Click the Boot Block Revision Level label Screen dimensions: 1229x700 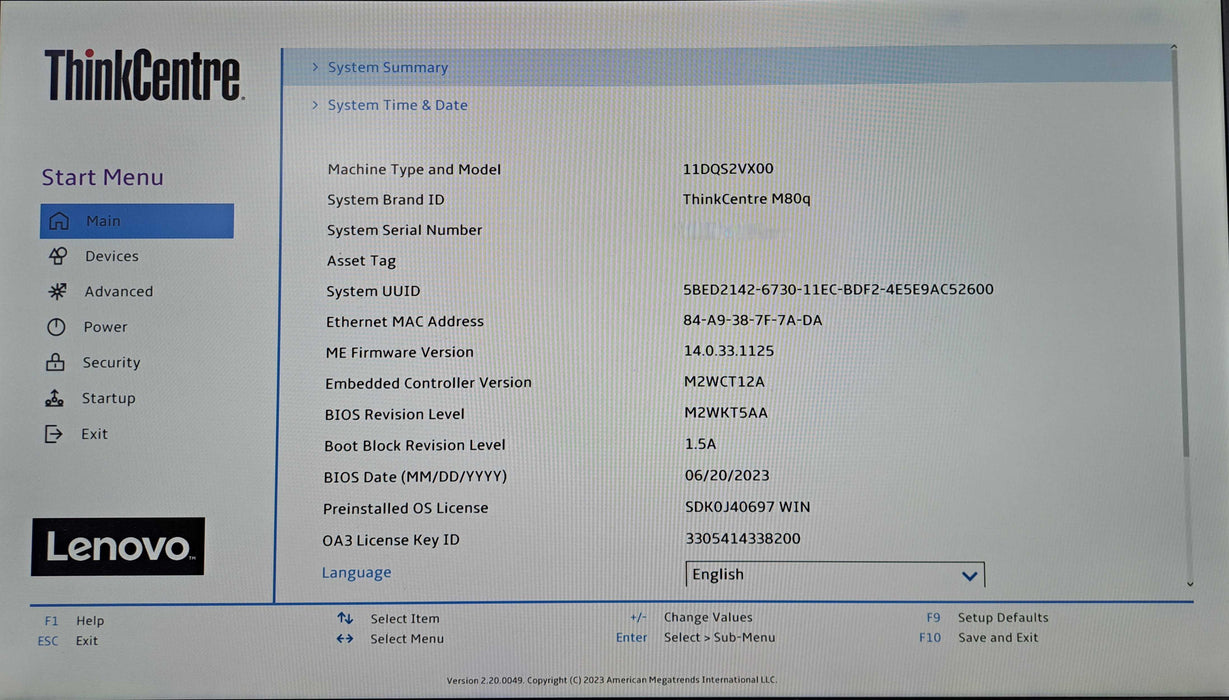coord(414,445)
